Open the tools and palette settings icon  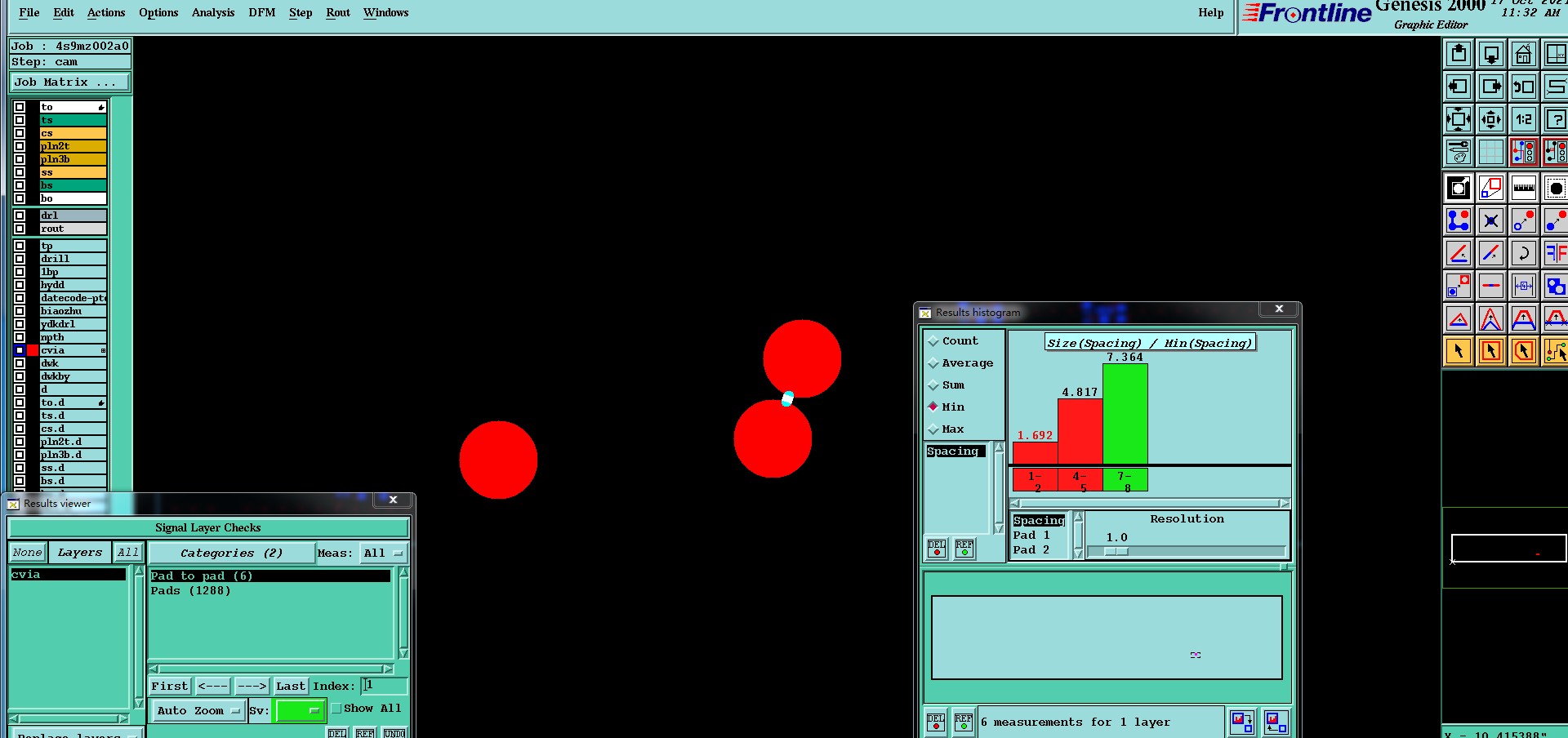click(1459, 152)
